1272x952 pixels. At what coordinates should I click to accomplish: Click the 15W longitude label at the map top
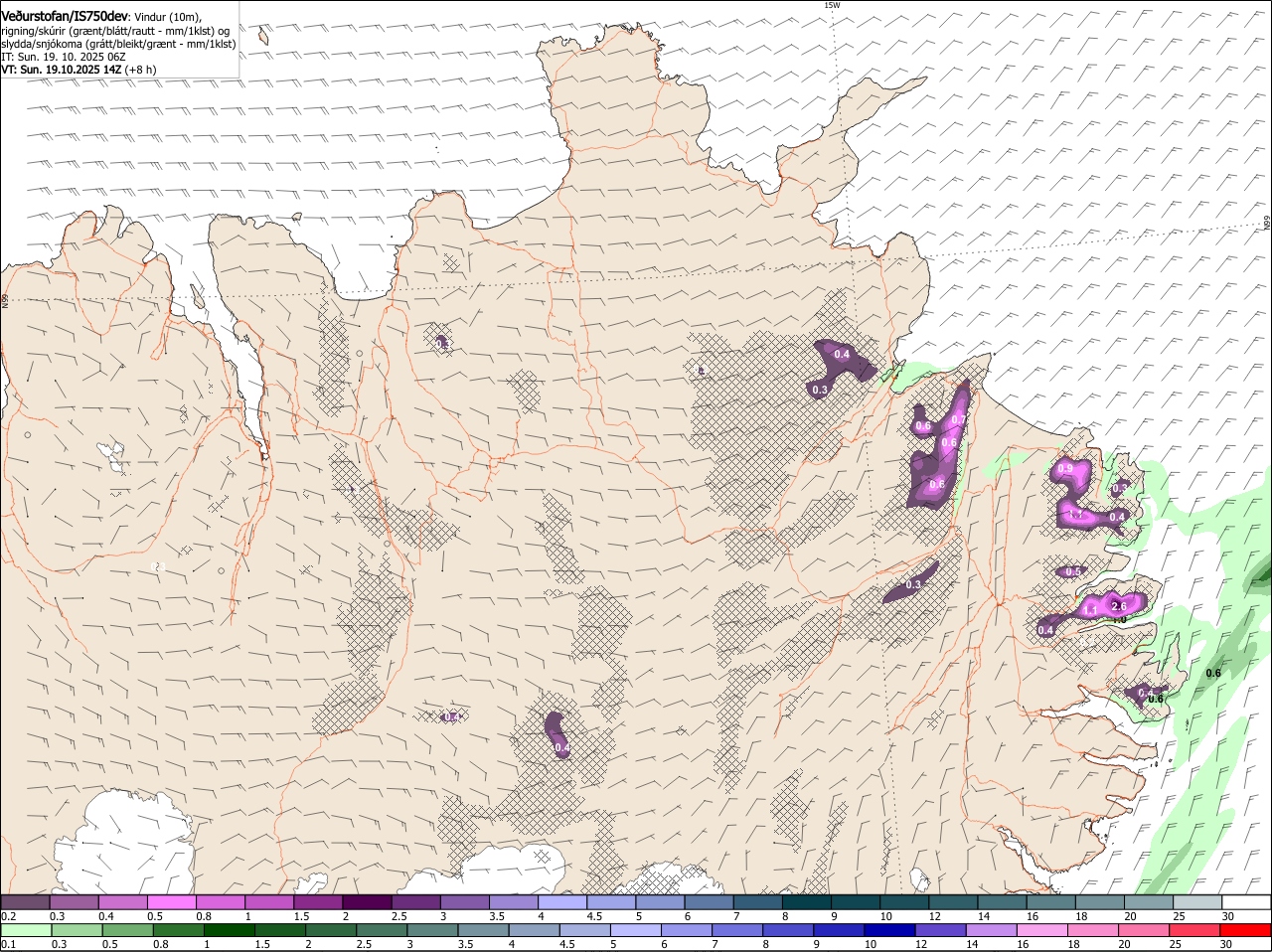tap(832, 5)
